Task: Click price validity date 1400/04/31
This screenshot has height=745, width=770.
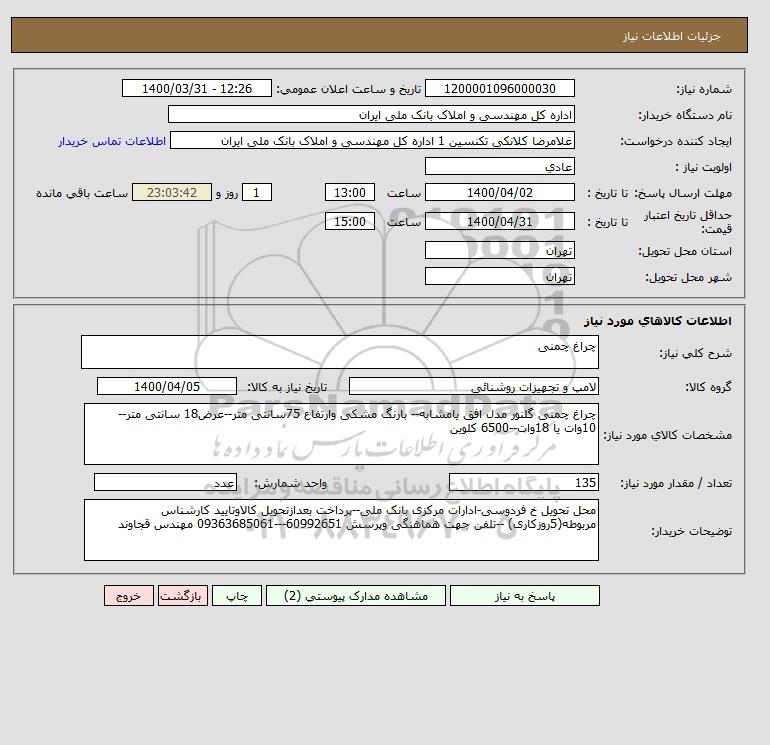Action: pos(499,221)
